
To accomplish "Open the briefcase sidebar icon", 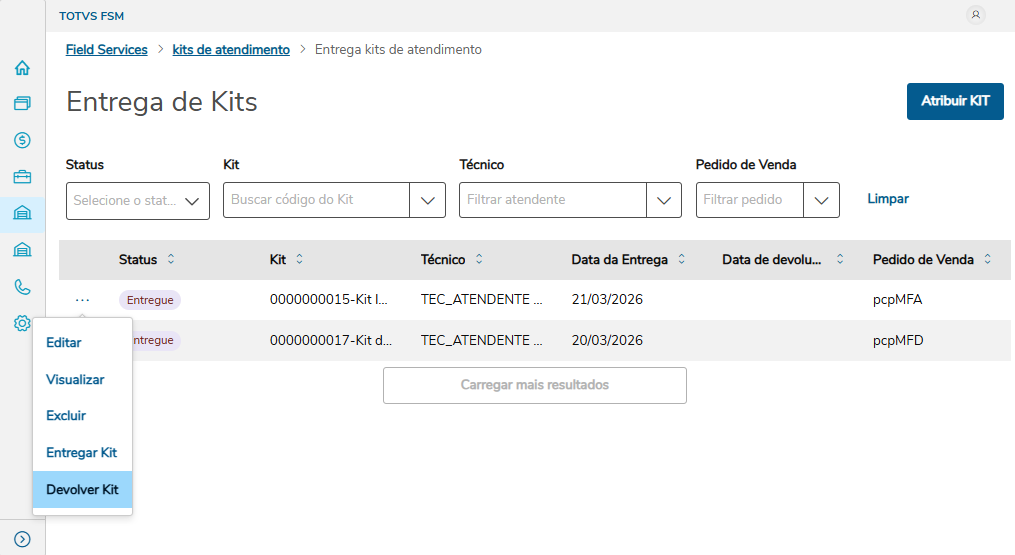I will [x=22, y=177].
